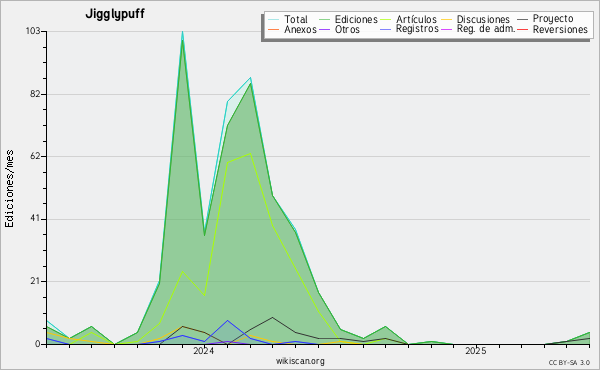600x370 pixels.
Task: Select the Proyecto legend label
Action: pyautogui.click(x=553, y=19)
